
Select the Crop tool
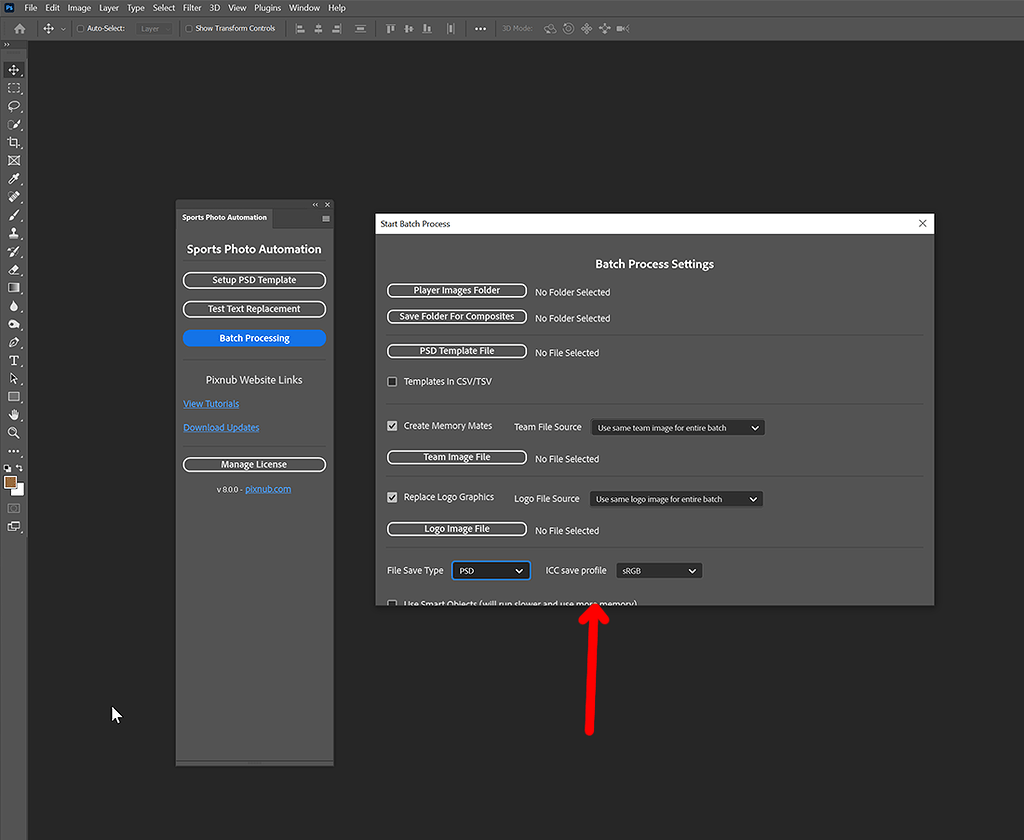(13, 142)
